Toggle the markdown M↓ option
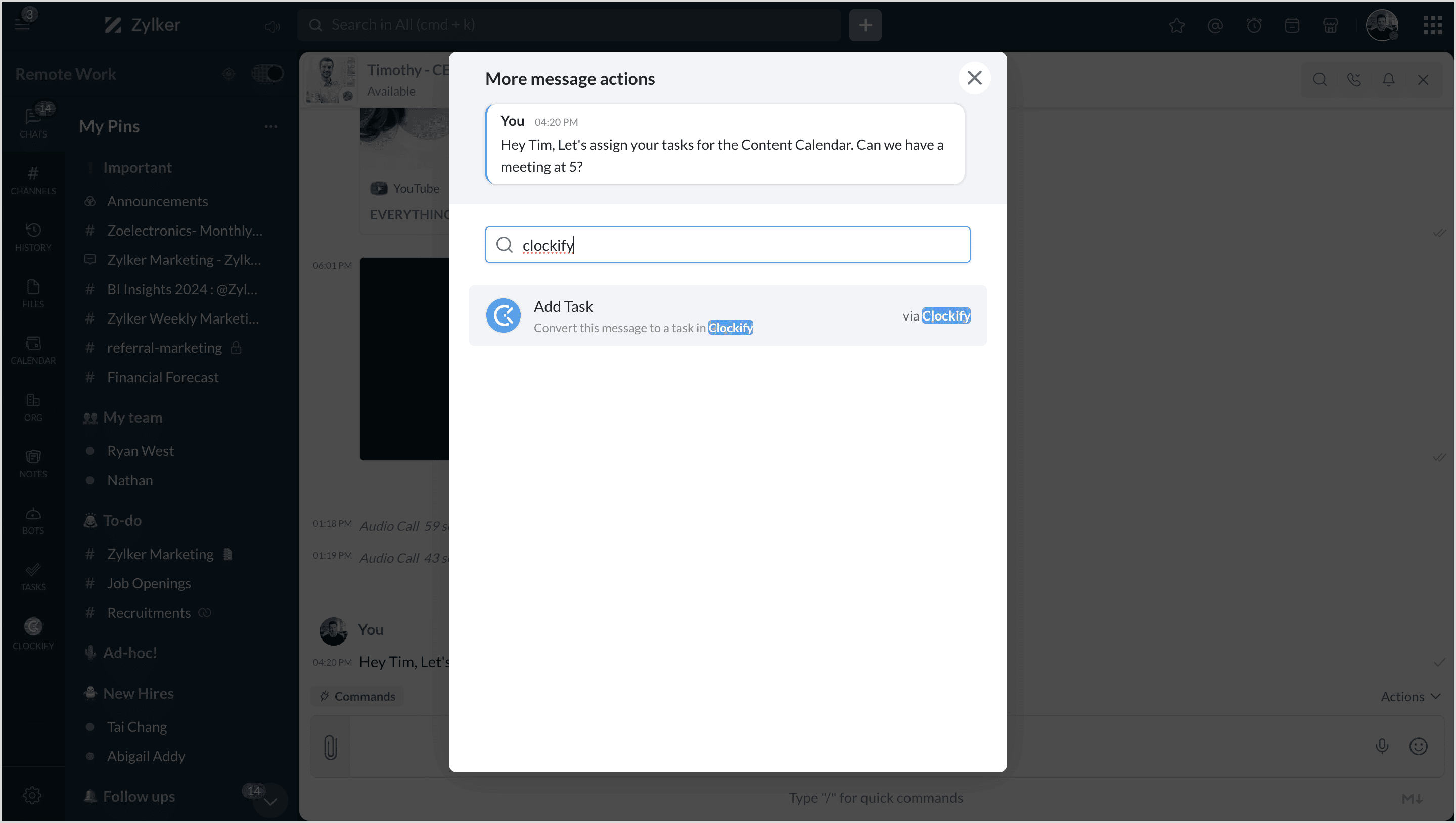Screen dimensions: 1456x823 click(1412, 798)
